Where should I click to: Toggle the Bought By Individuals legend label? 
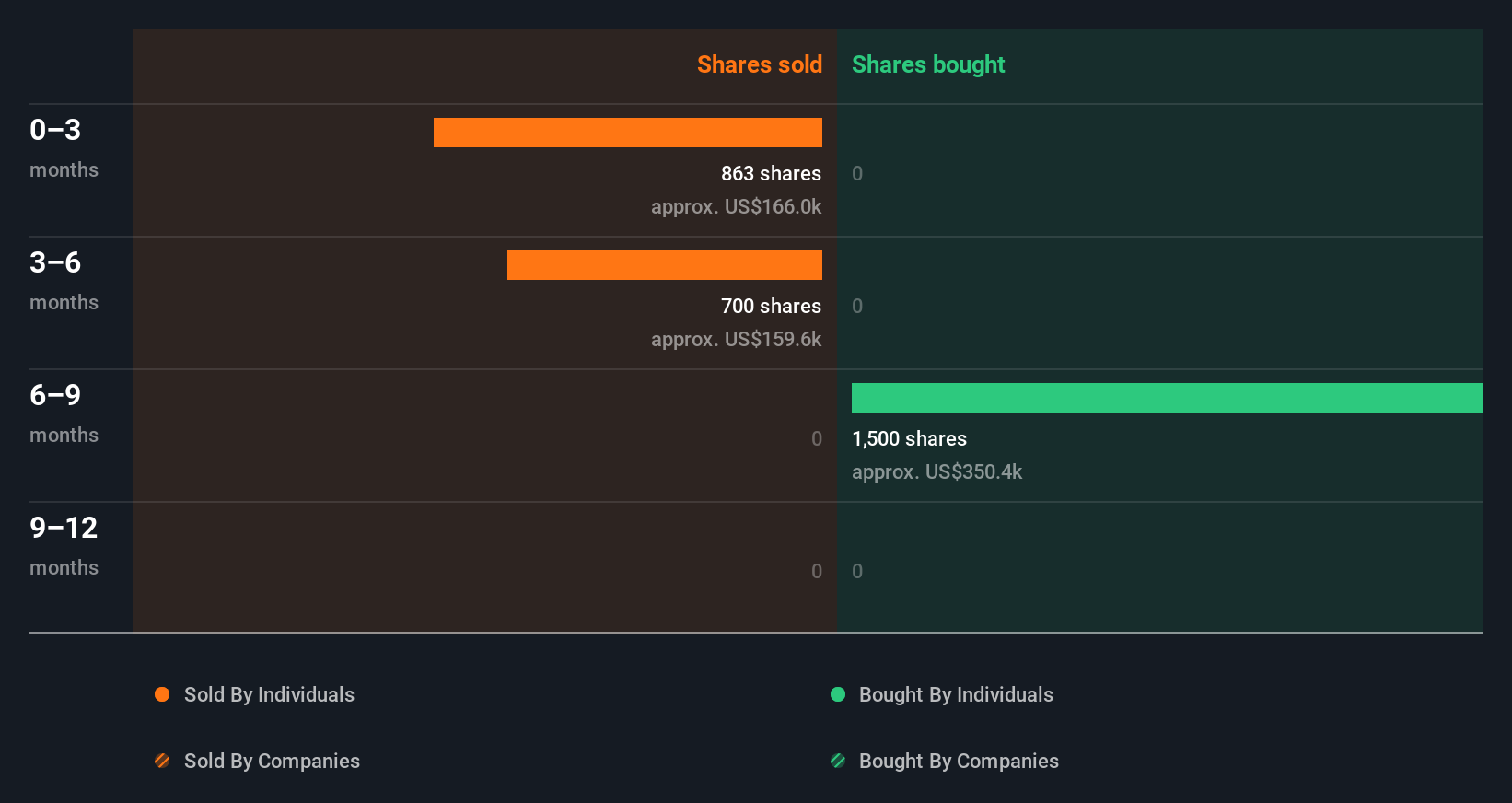click(956, 695)
